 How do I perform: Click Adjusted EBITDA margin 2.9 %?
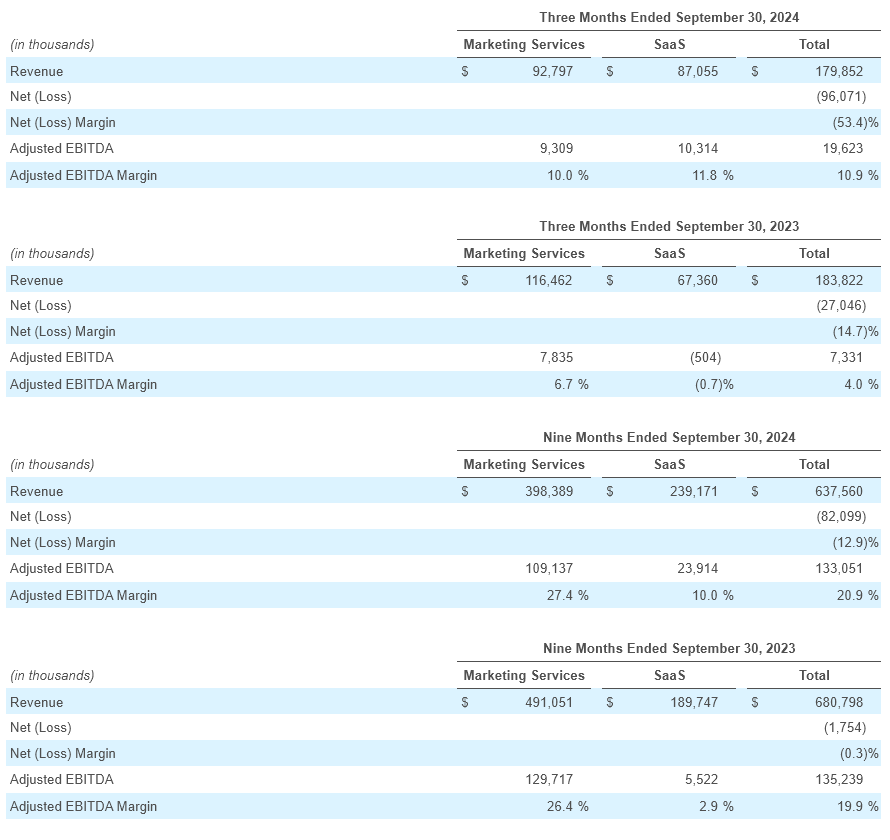(x=716, y=807)
